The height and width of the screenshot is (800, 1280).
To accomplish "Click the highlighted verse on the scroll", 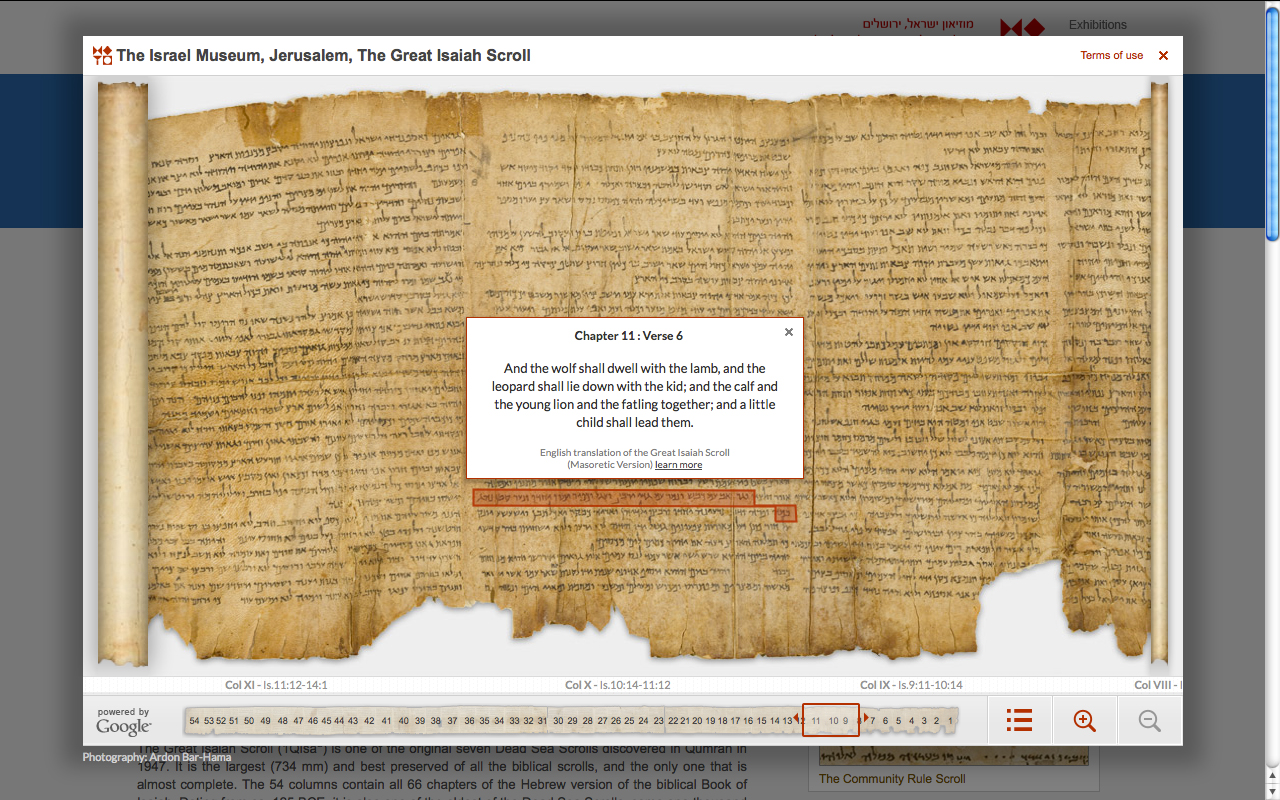I will click(613, 497).
